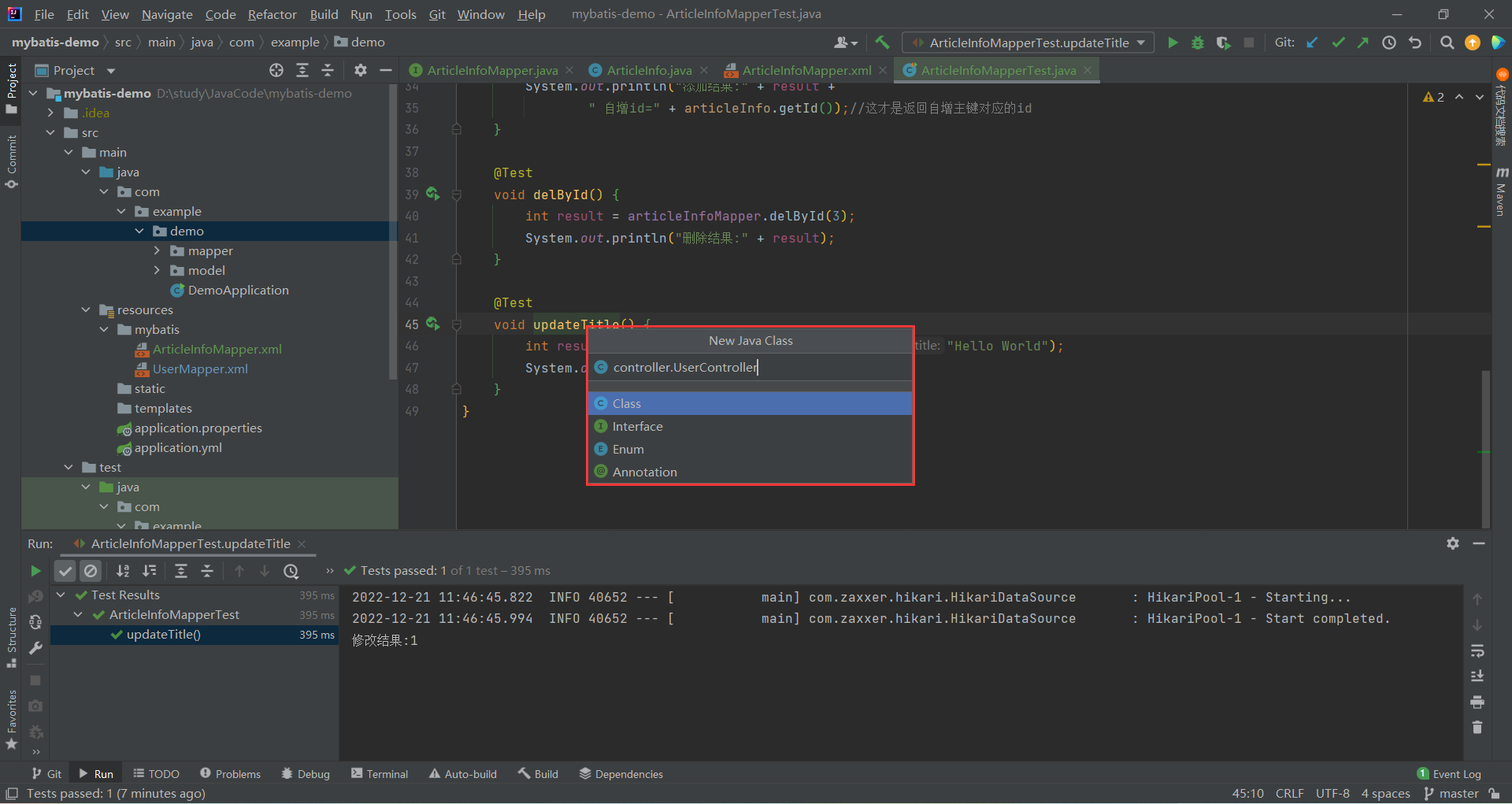Open test history clock in Run panel

tap(291, 570)
